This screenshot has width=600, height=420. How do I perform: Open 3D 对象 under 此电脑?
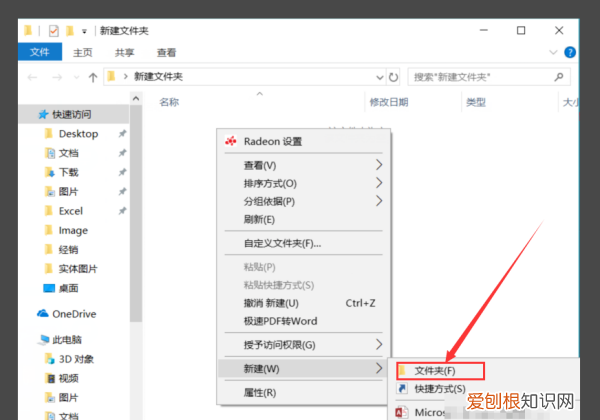point(76,359)
